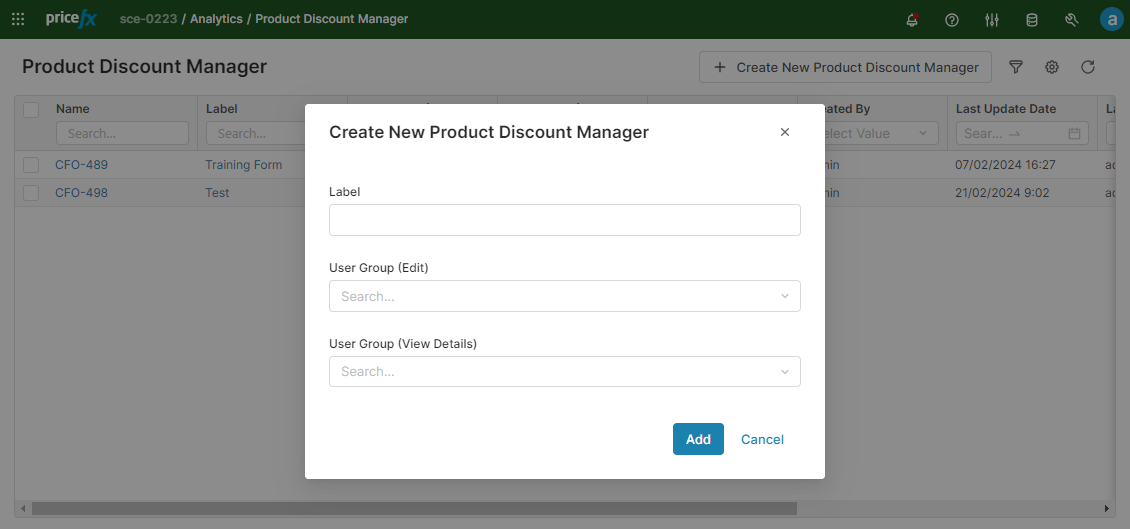Open the Test label link

point(217,193)
